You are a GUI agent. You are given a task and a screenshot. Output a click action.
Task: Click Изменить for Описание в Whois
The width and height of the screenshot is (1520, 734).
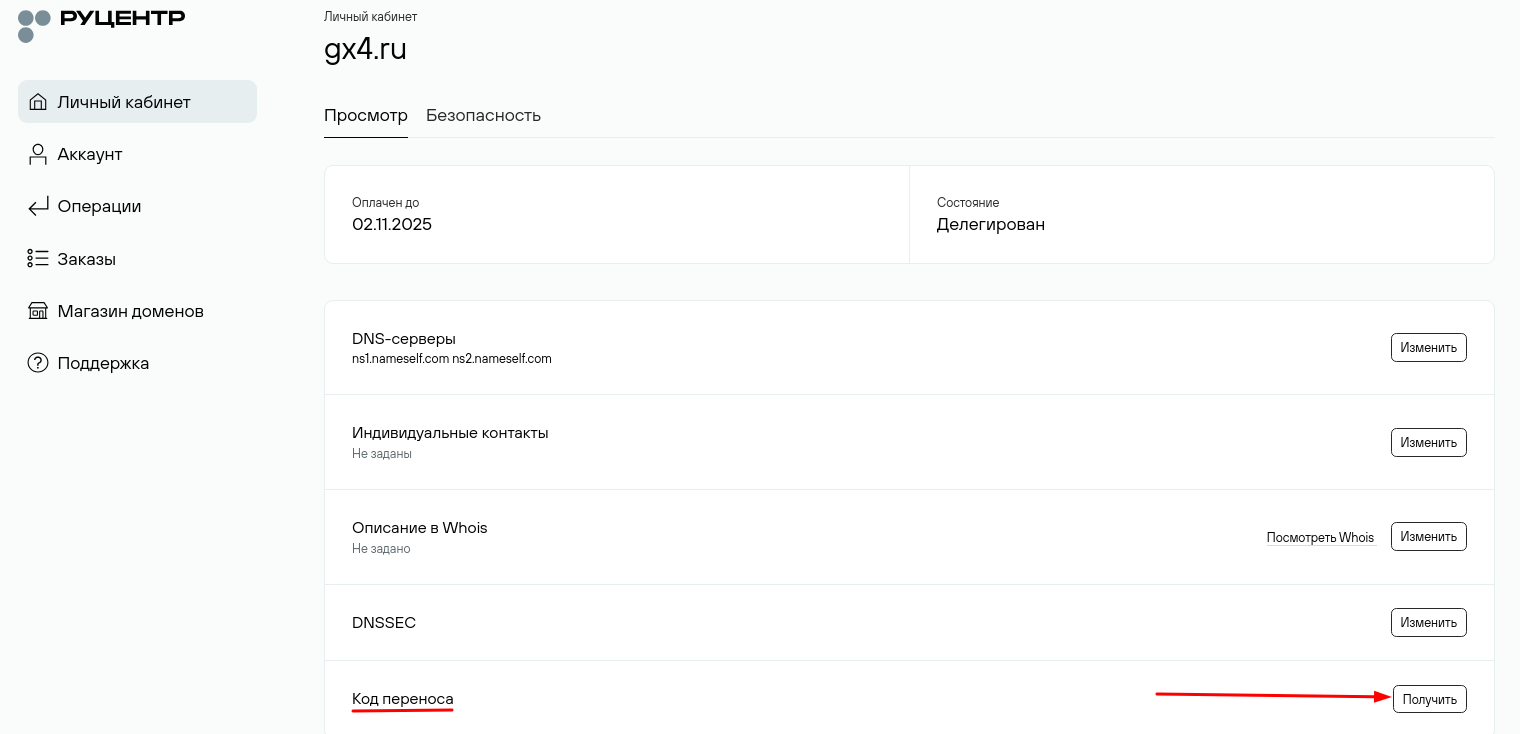click(1428, 536)
